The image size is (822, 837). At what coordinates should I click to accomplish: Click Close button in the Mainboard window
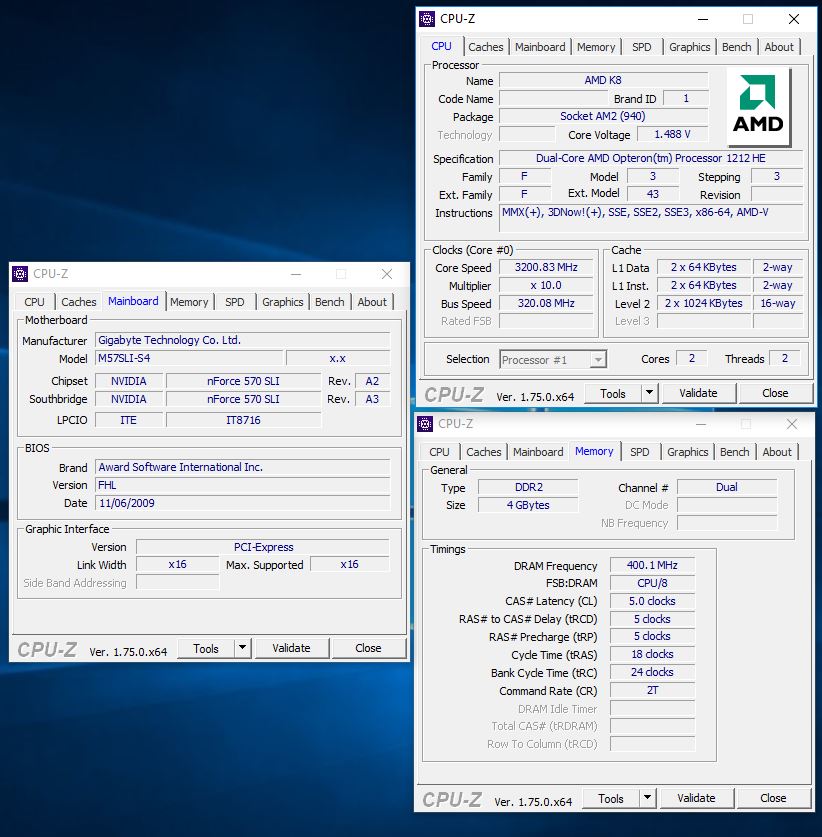[x=368, y=648]
